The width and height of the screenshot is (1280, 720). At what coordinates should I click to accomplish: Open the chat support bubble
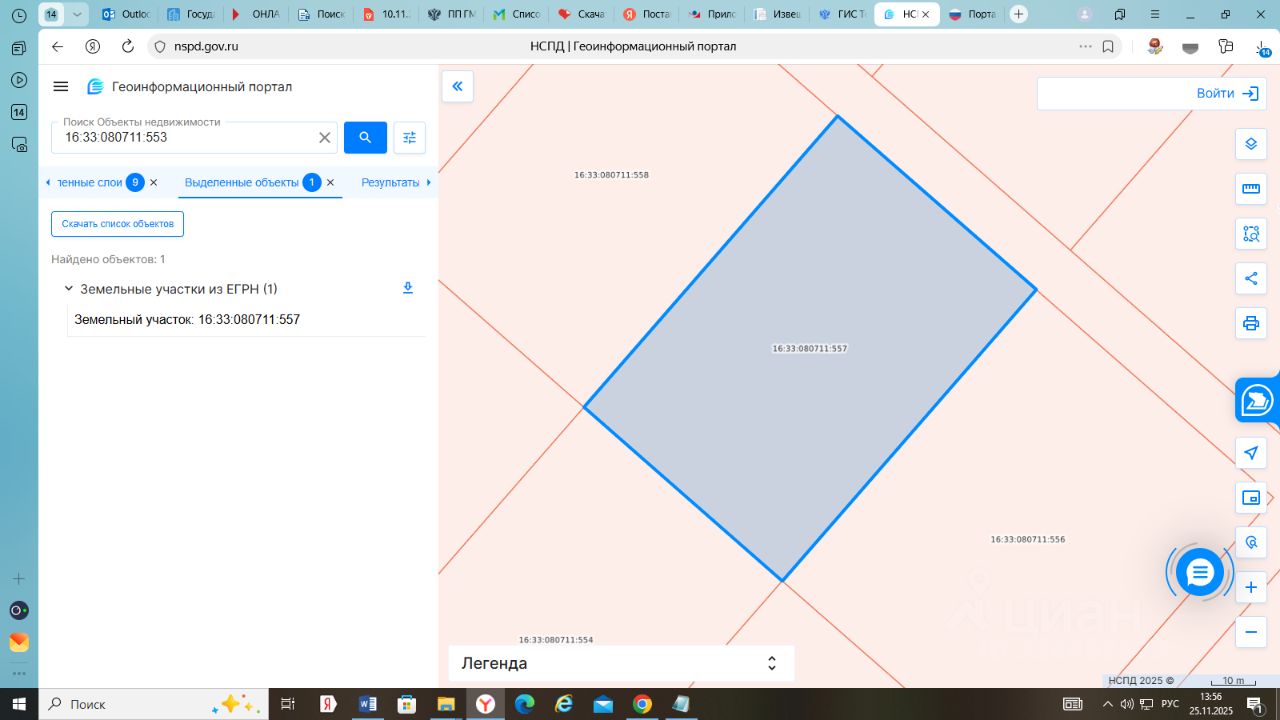click(1200, 573)
